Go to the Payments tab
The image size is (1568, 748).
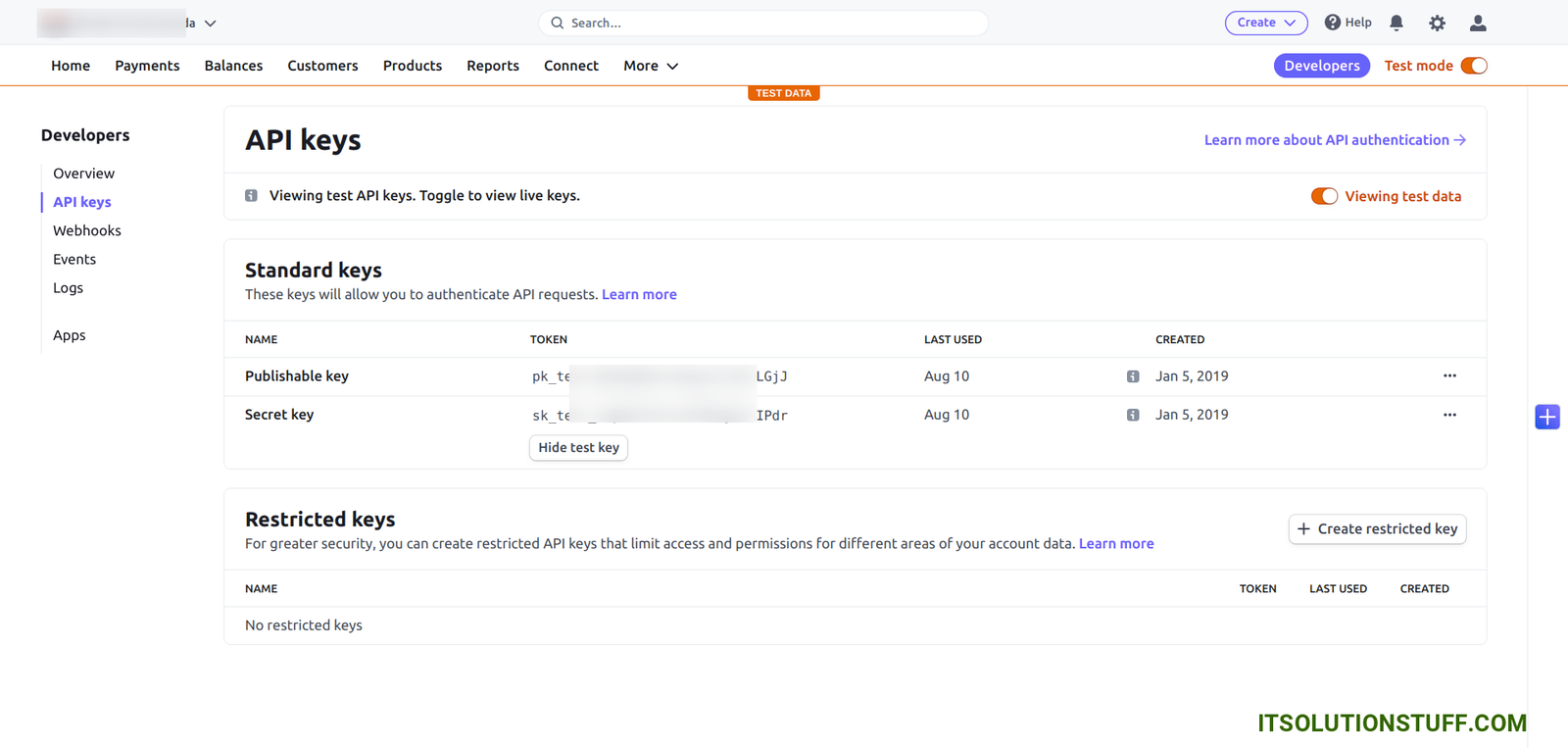point(147,66)
